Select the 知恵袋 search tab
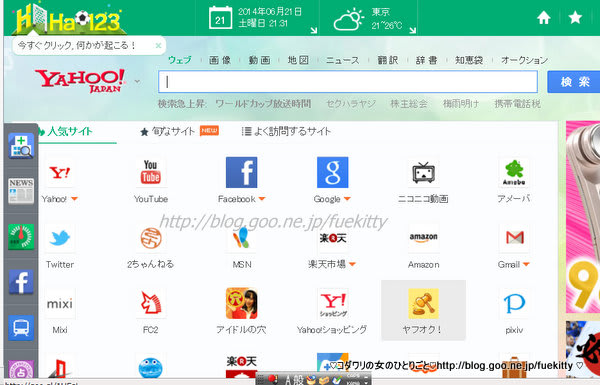The height and width of the screenshot is (385, 600). point(469,60)
